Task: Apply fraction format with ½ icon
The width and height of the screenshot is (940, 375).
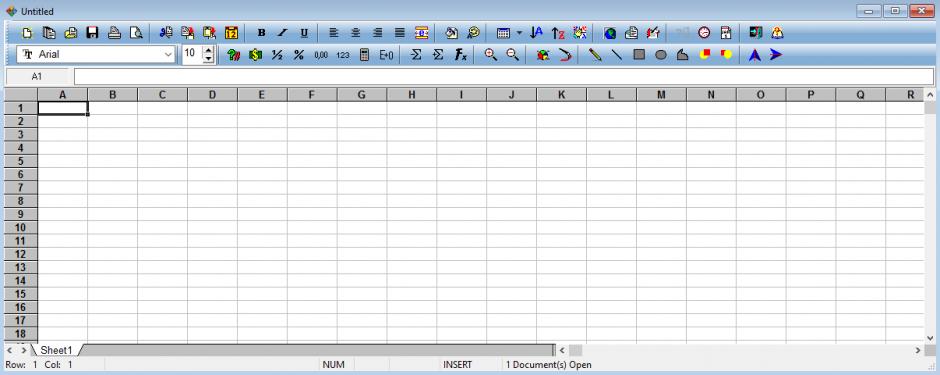Action: pos(277,55)
